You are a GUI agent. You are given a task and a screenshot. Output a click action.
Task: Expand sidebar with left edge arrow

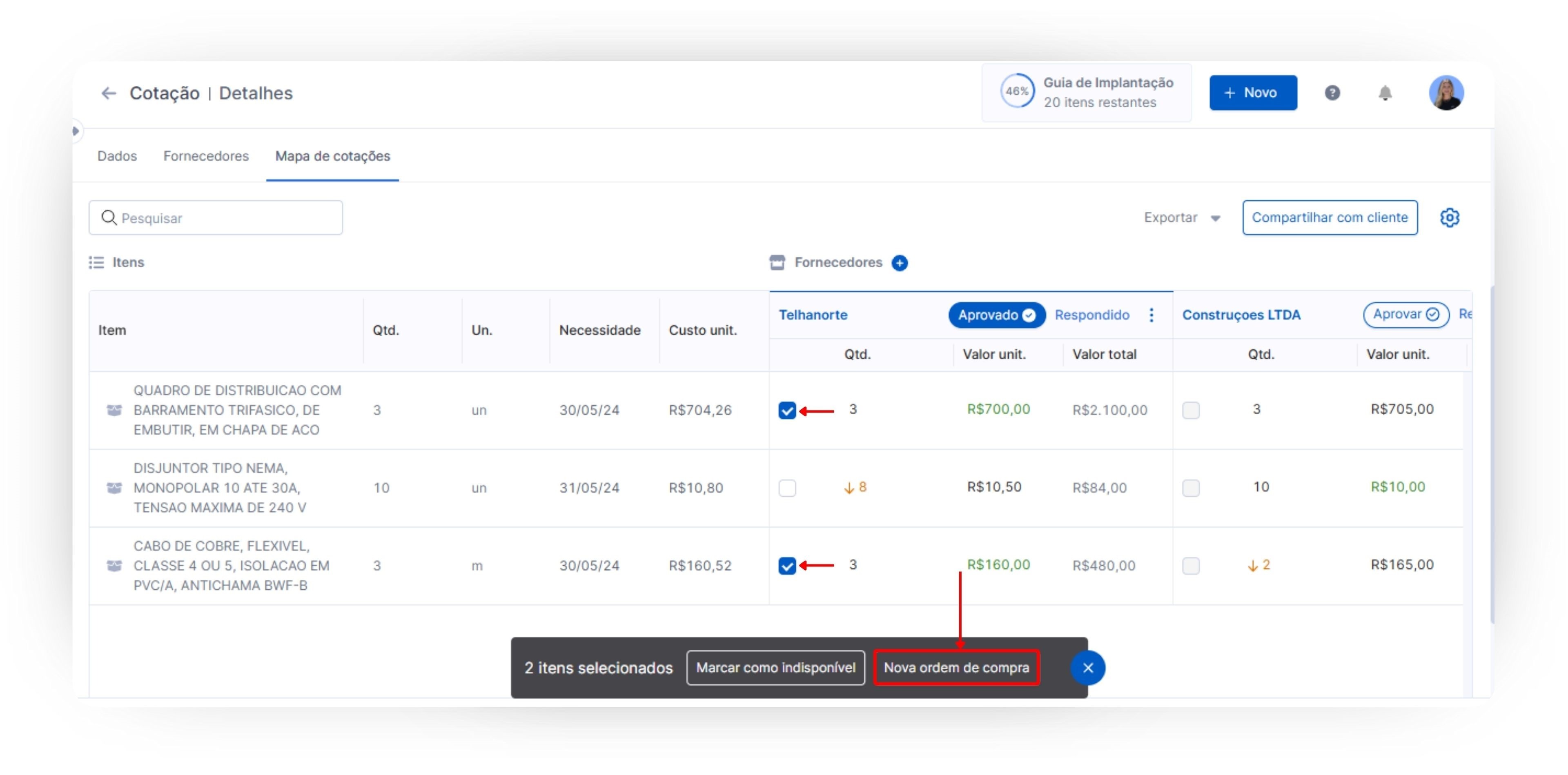(76, 131)
